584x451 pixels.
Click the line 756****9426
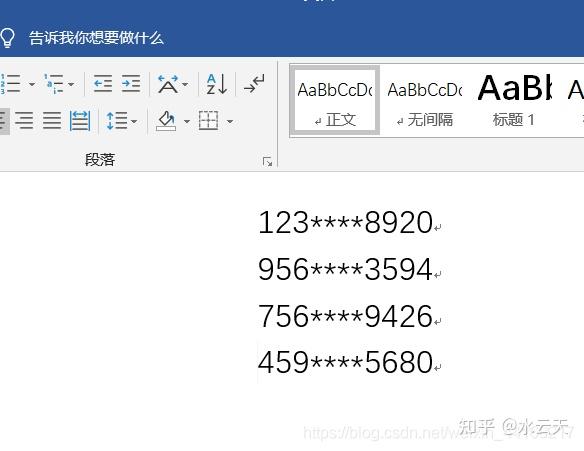tap(345, 316)
